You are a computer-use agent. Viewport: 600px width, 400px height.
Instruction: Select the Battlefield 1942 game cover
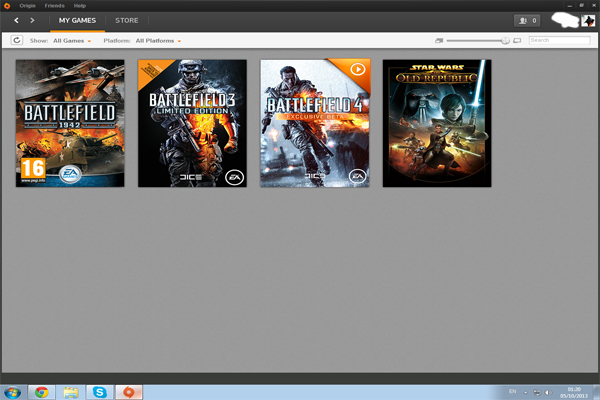point(70,123)
